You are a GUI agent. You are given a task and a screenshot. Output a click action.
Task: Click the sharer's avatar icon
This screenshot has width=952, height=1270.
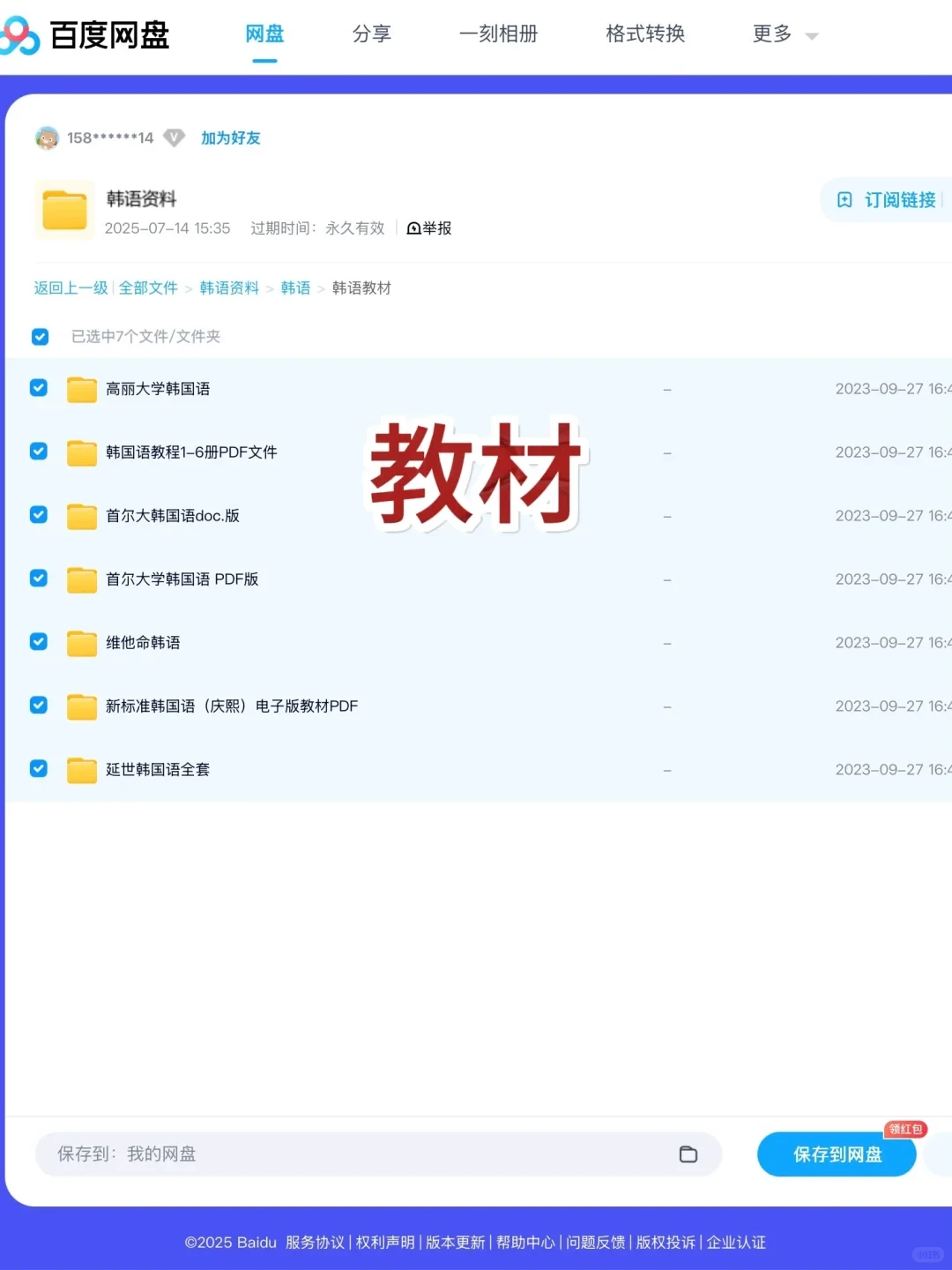(48, 138)
